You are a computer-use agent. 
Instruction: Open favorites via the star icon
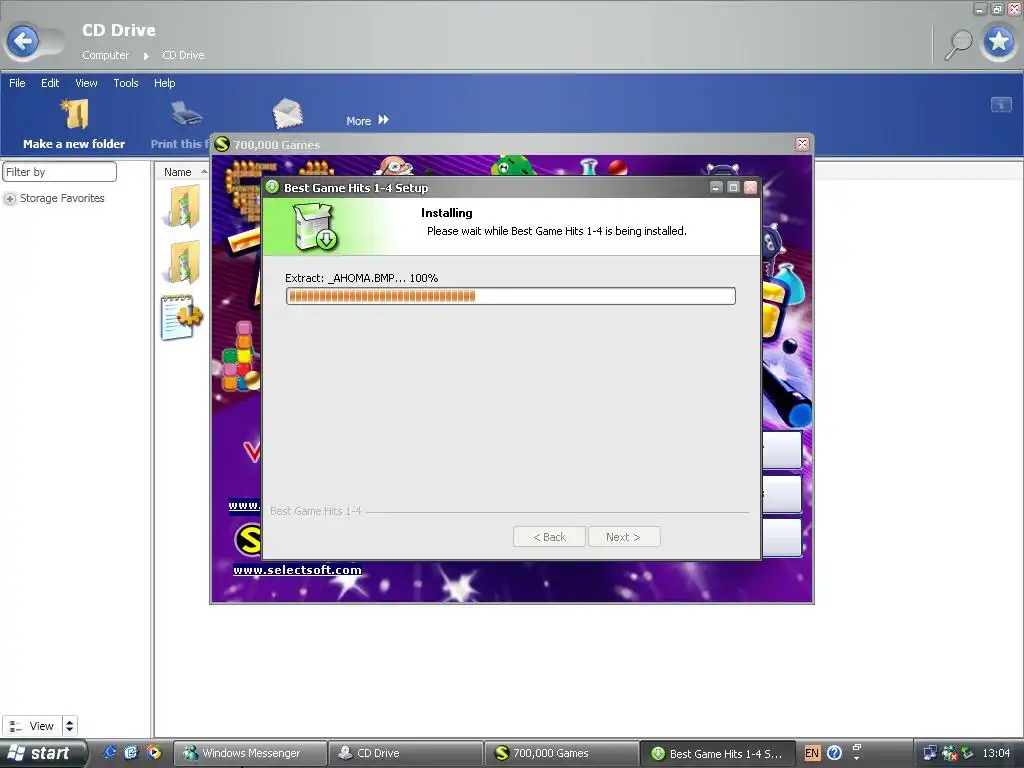999,42
